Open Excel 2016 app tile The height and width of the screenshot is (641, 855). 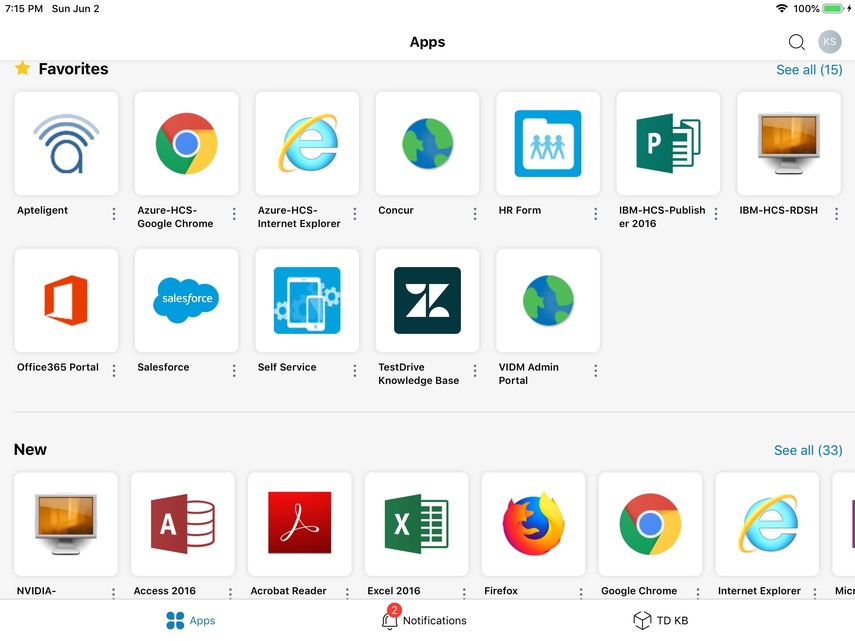pyautogui.click(x=416, y=523)
